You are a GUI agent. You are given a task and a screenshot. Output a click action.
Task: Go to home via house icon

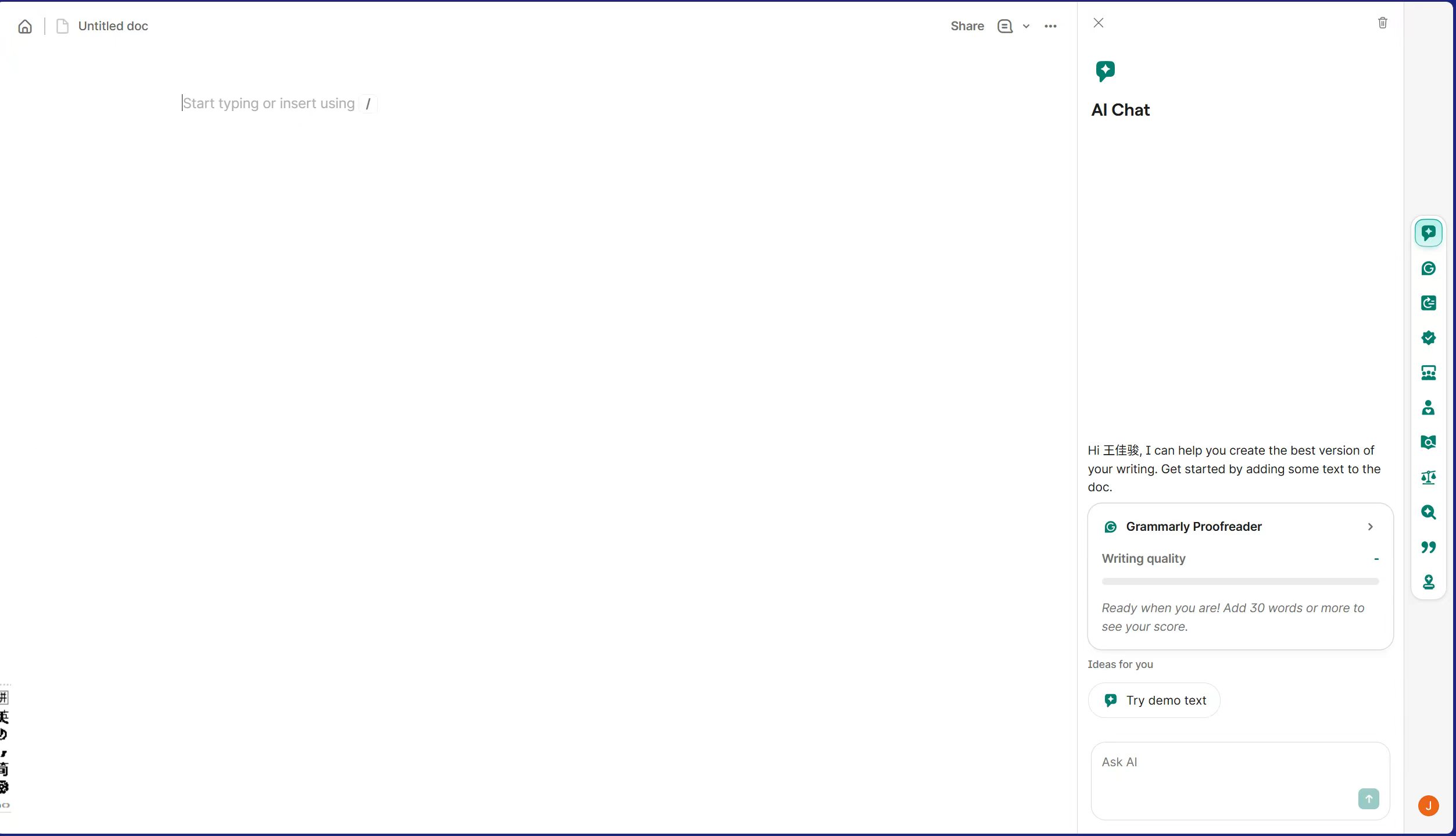click(25, 27)
